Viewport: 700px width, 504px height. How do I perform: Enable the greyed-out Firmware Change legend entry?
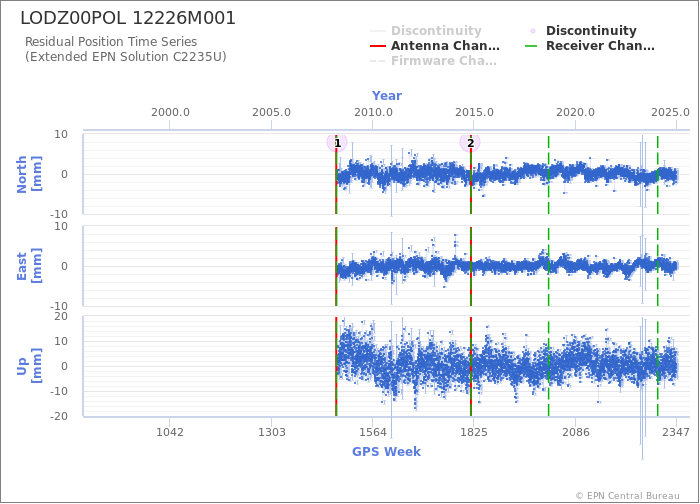(x=433, y=61)
